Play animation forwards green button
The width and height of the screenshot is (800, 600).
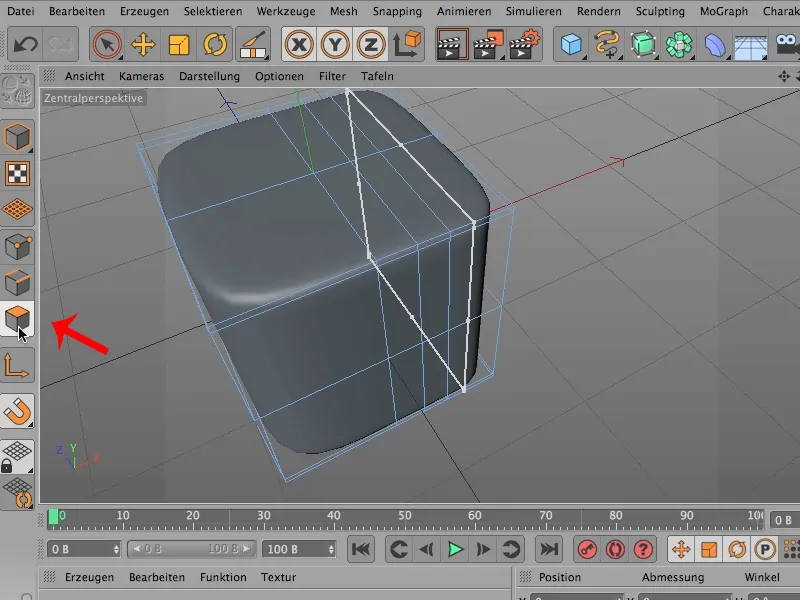point(455,549)
